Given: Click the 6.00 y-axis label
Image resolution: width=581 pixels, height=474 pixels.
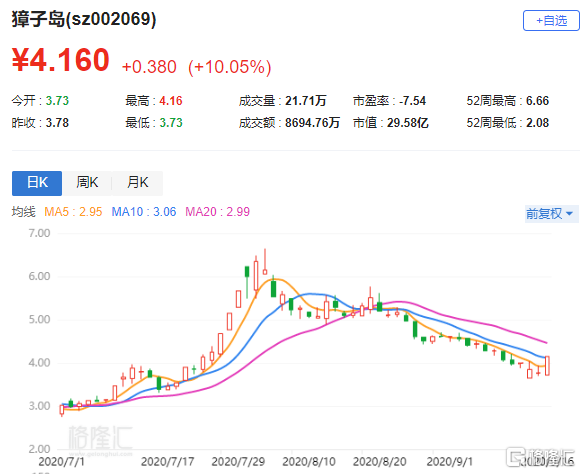Looking at the screenshot, I should click(39, 276).
